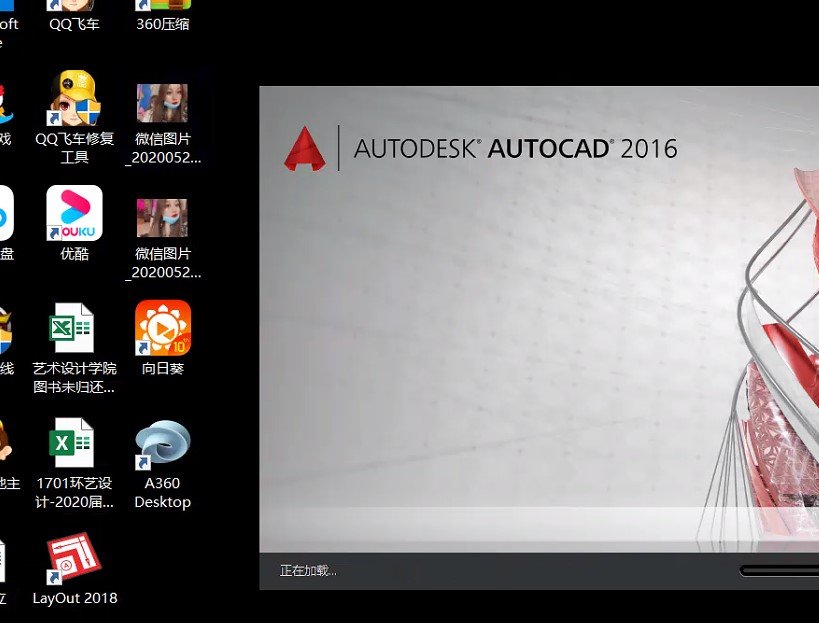The image size is (819, 623).
Task: Click the 正在加载... status text
Action: (308, 571)
